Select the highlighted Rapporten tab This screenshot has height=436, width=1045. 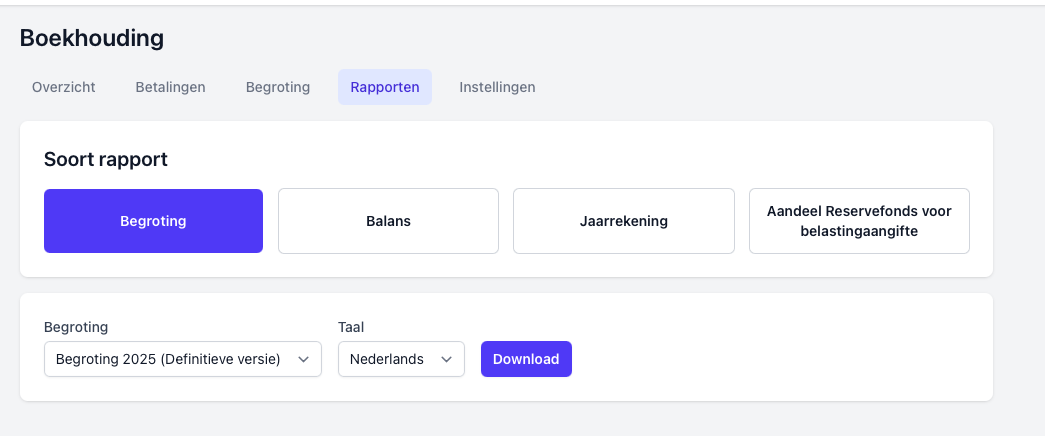384,87
